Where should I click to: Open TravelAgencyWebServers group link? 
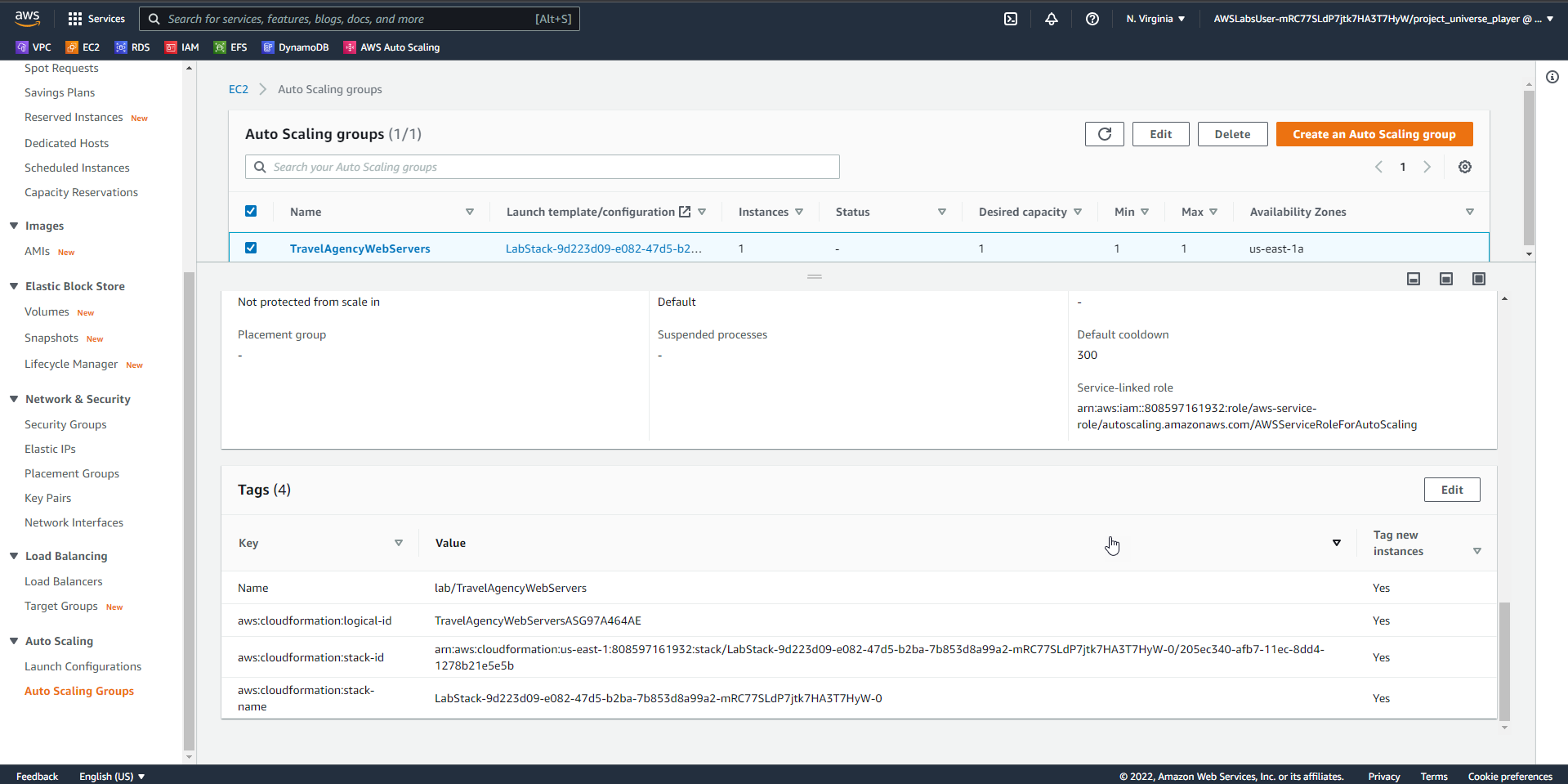pos(360,249)
